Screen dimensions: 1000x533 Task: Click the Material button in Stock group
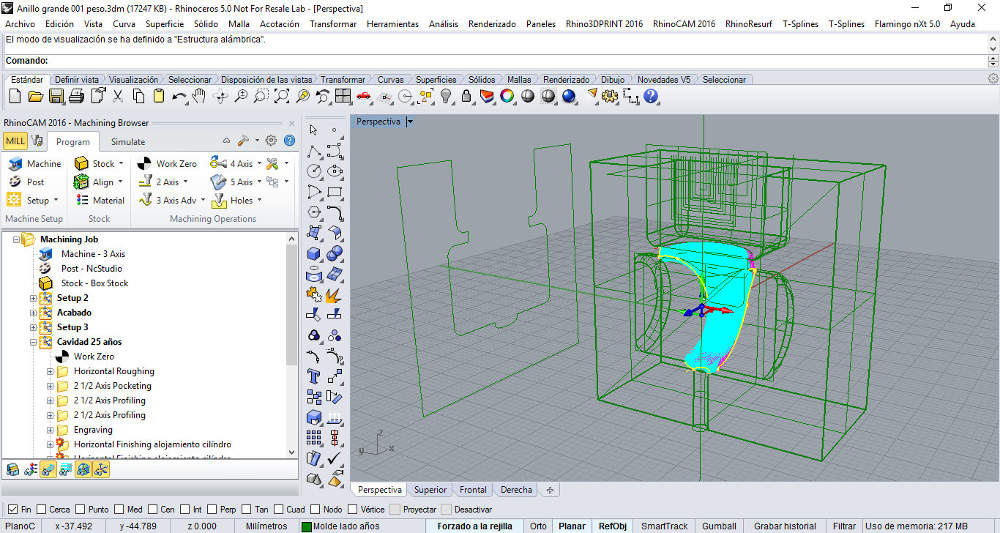pyautogui.click(x=100, y=200)
